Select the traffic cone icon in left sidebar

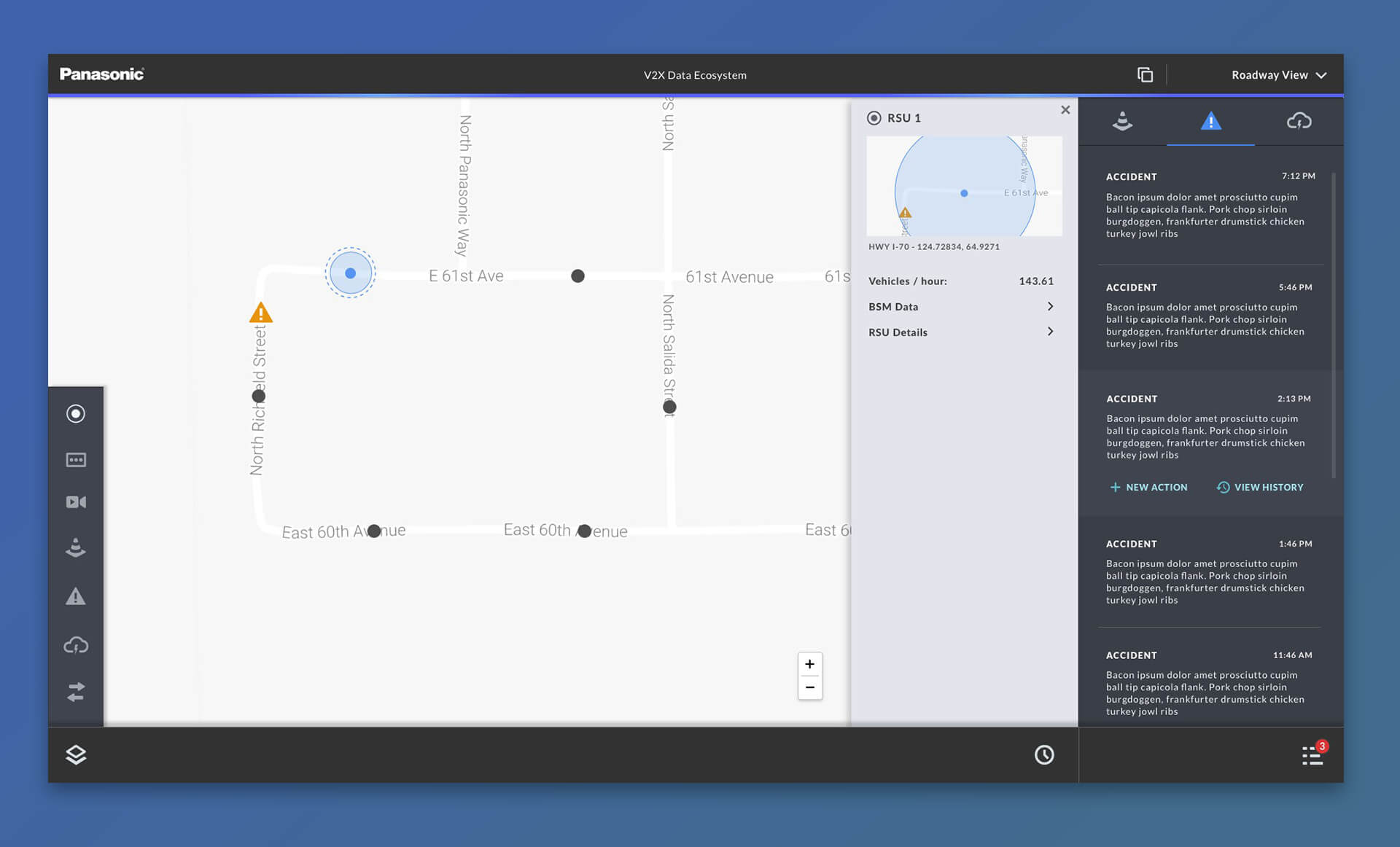point(76,547)
